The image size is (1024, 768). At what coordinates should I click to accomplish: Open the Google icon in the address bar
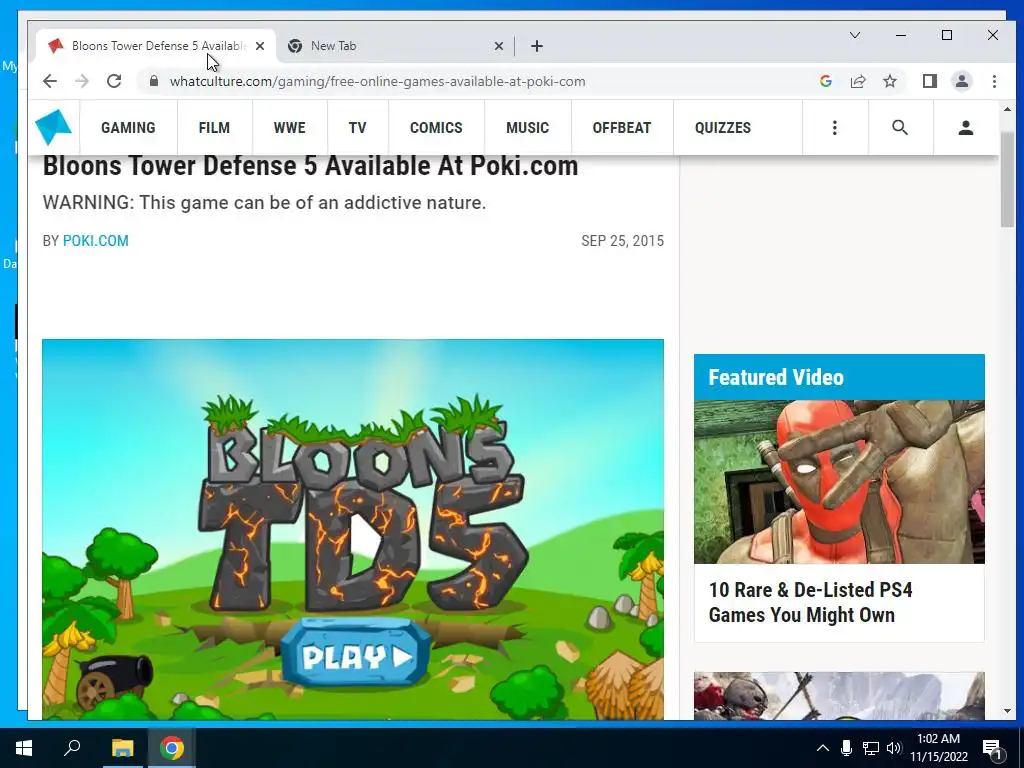point(825,81)
